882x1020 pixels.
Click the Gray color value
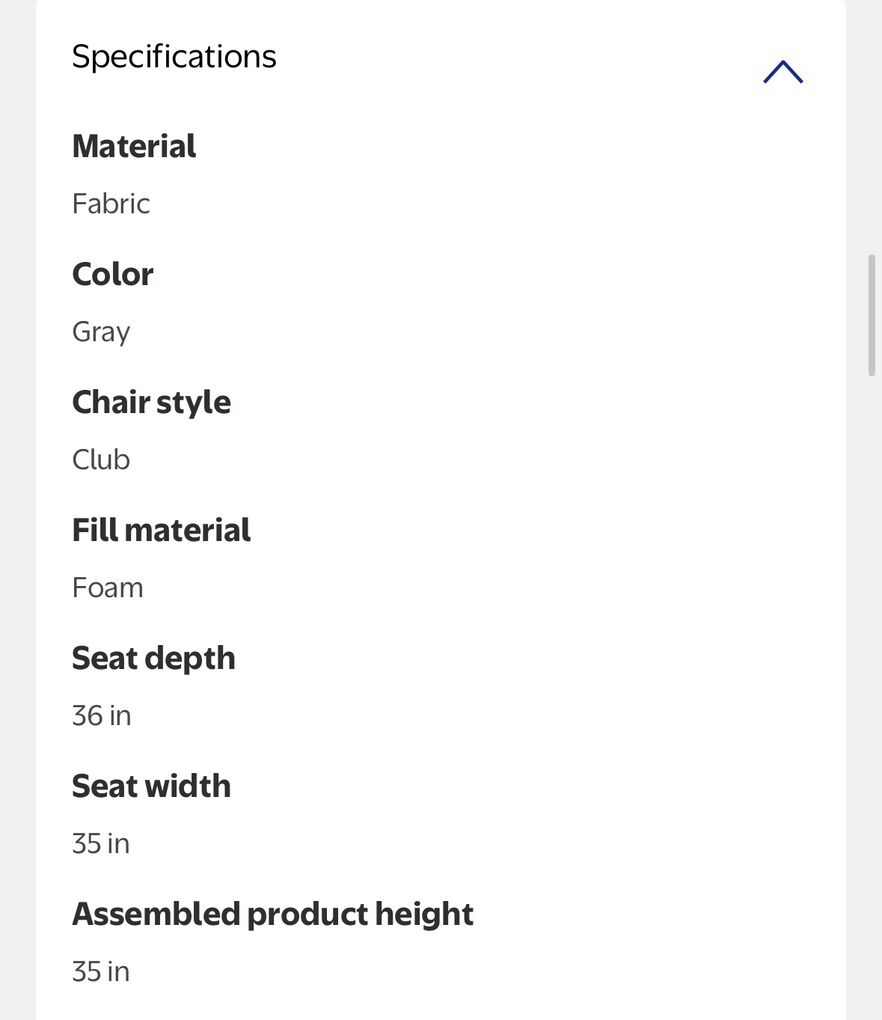click(x=101, y=332)
